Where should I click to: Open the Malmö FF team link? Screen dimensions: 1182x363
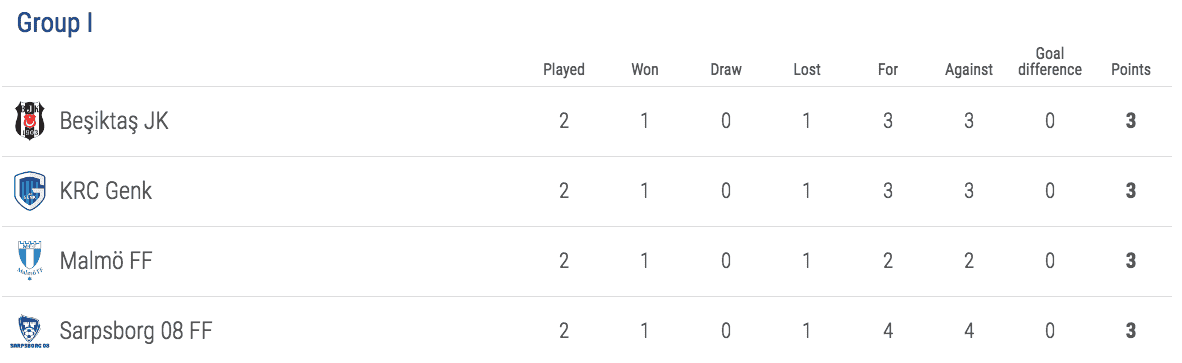[x=106, y=261]
